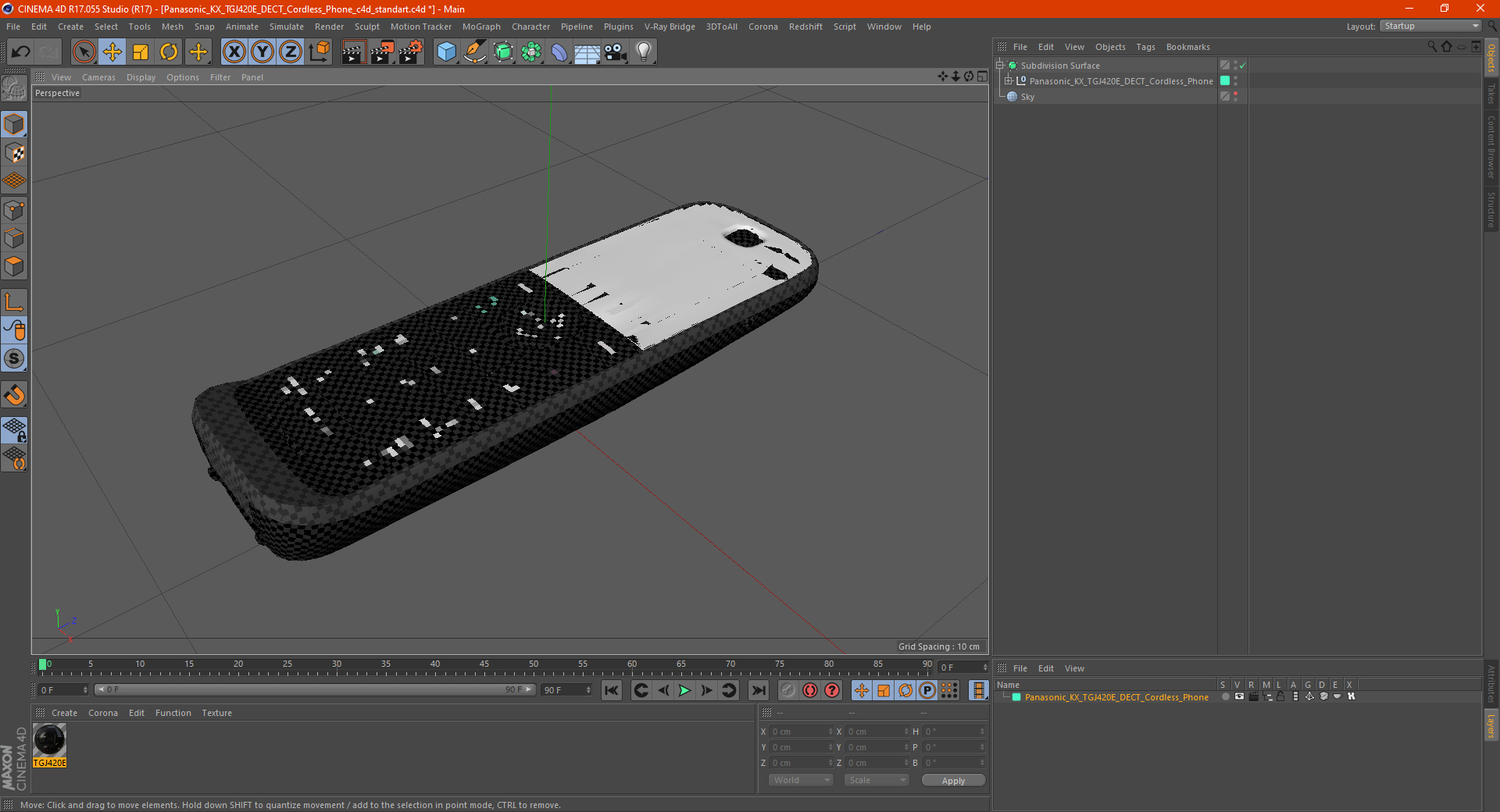This screenshot has width=1500, height=812.
Task: Open the material manager Texture menu
Action: (x=216, y=713)
